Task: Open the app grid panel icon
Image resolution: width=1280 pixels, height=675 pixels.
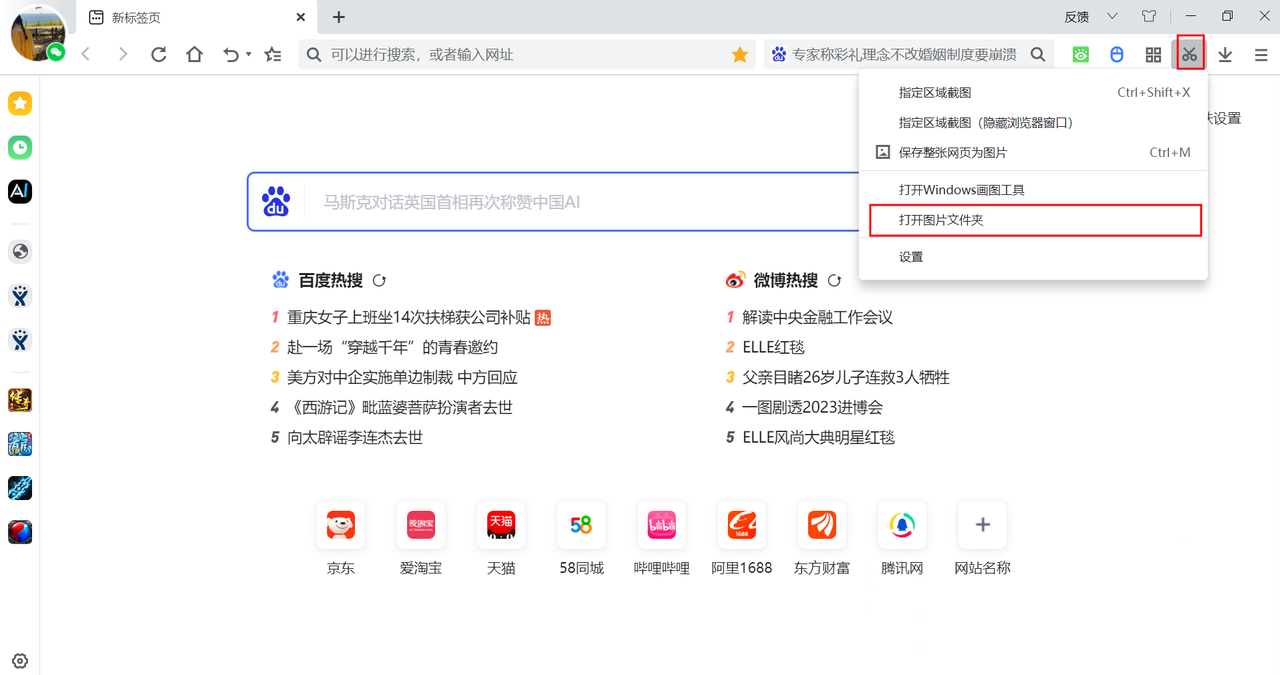Action: click(x=1153, y=54)
